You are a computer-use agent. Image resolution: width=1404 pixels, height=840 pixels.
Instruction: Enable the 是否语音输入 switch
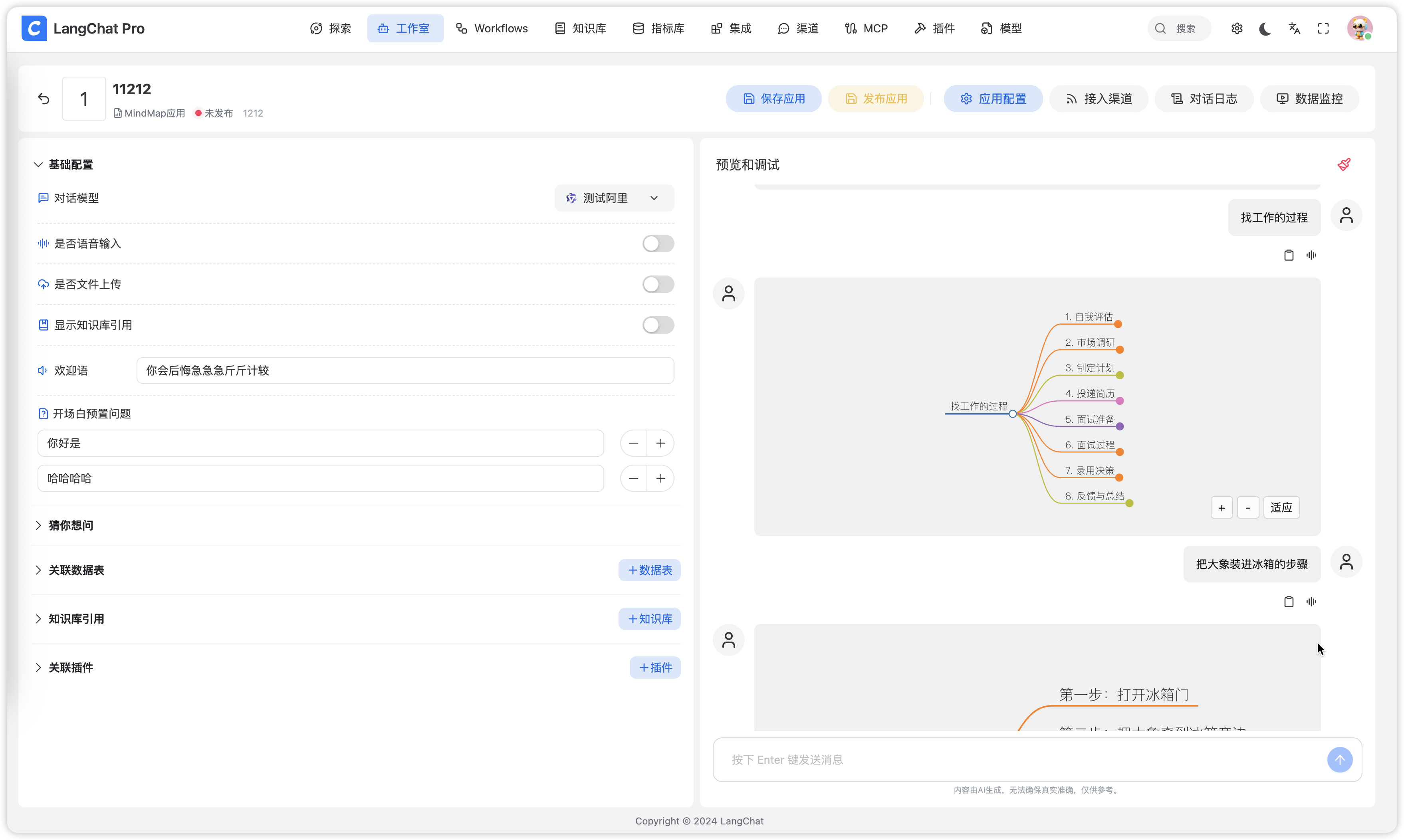[x=658, y=244]
